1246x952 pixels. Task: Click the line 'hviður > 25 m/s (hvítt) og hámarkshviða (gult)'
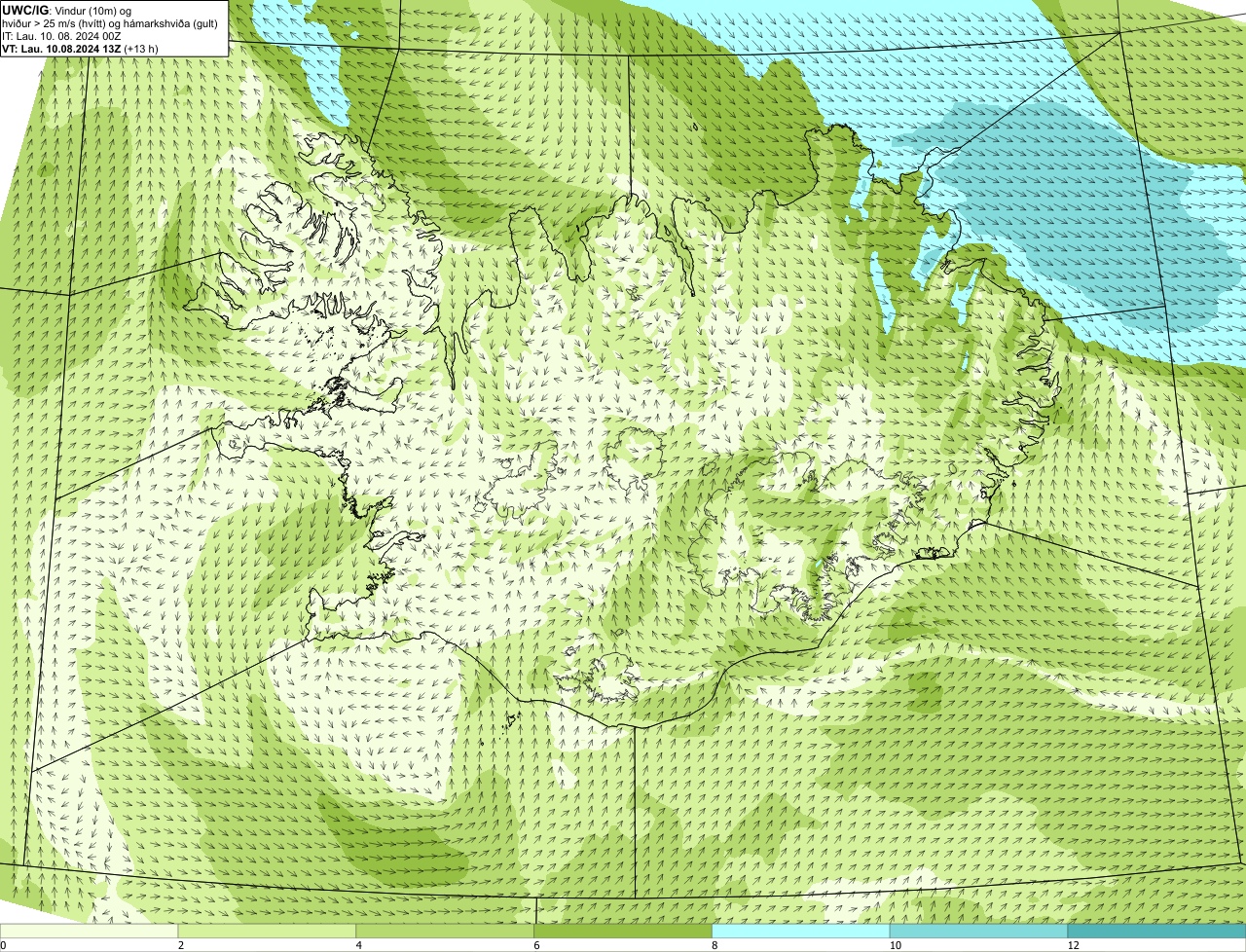click(x=110, y=22)
